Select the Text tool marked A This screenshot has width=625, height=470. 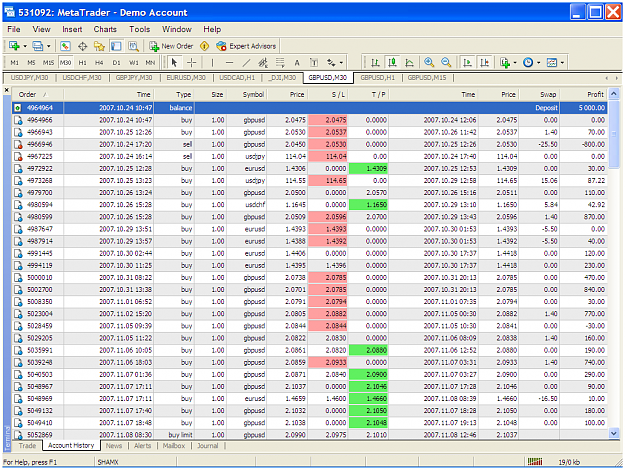297,63
